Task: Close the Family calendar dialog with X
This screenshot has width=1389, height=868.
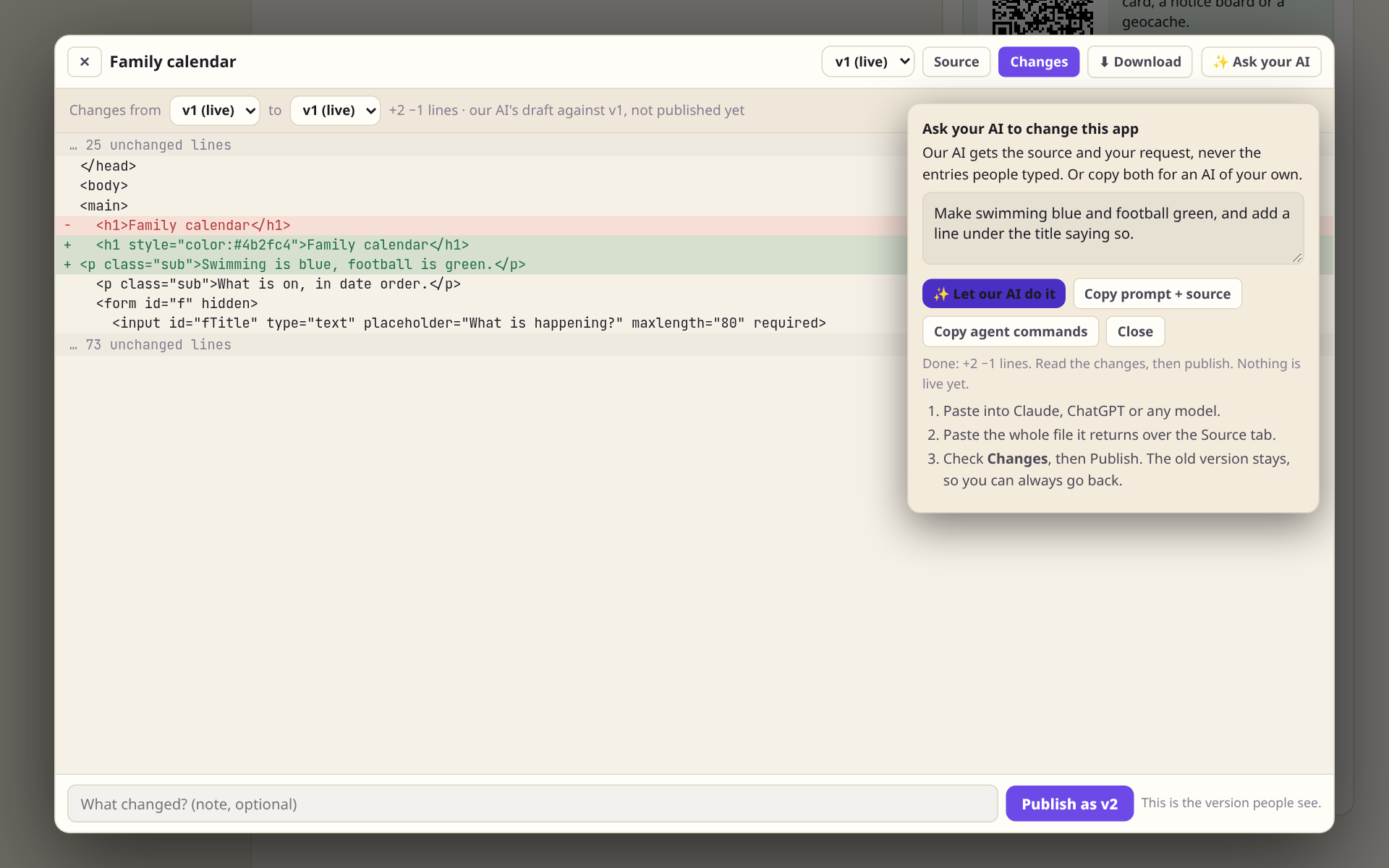Action: 85,62
